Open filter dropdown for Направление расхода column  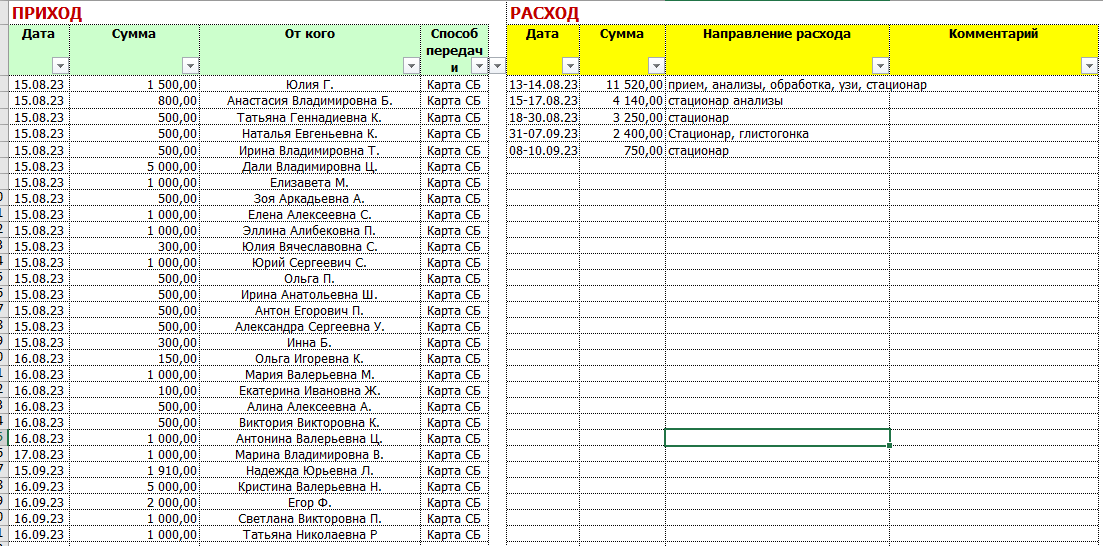click(x=881, y=65)
